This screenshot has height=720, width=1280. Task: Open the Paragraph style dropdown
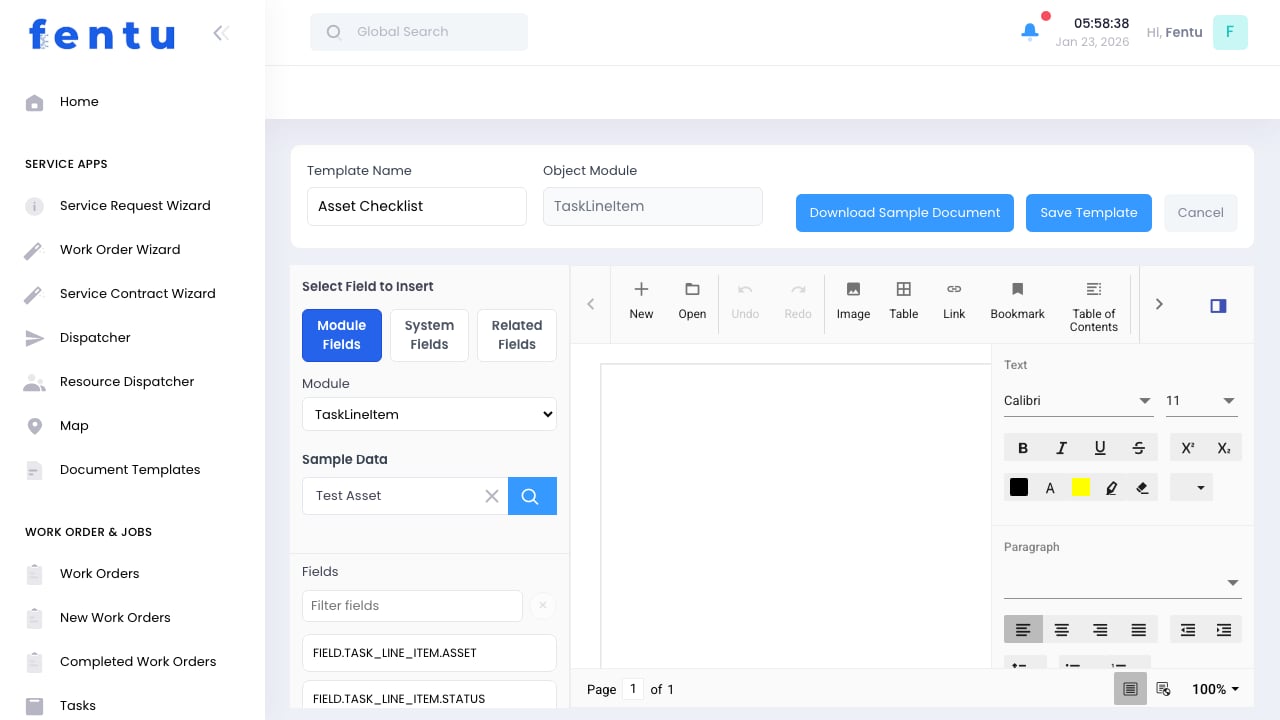pos(1123,583)
